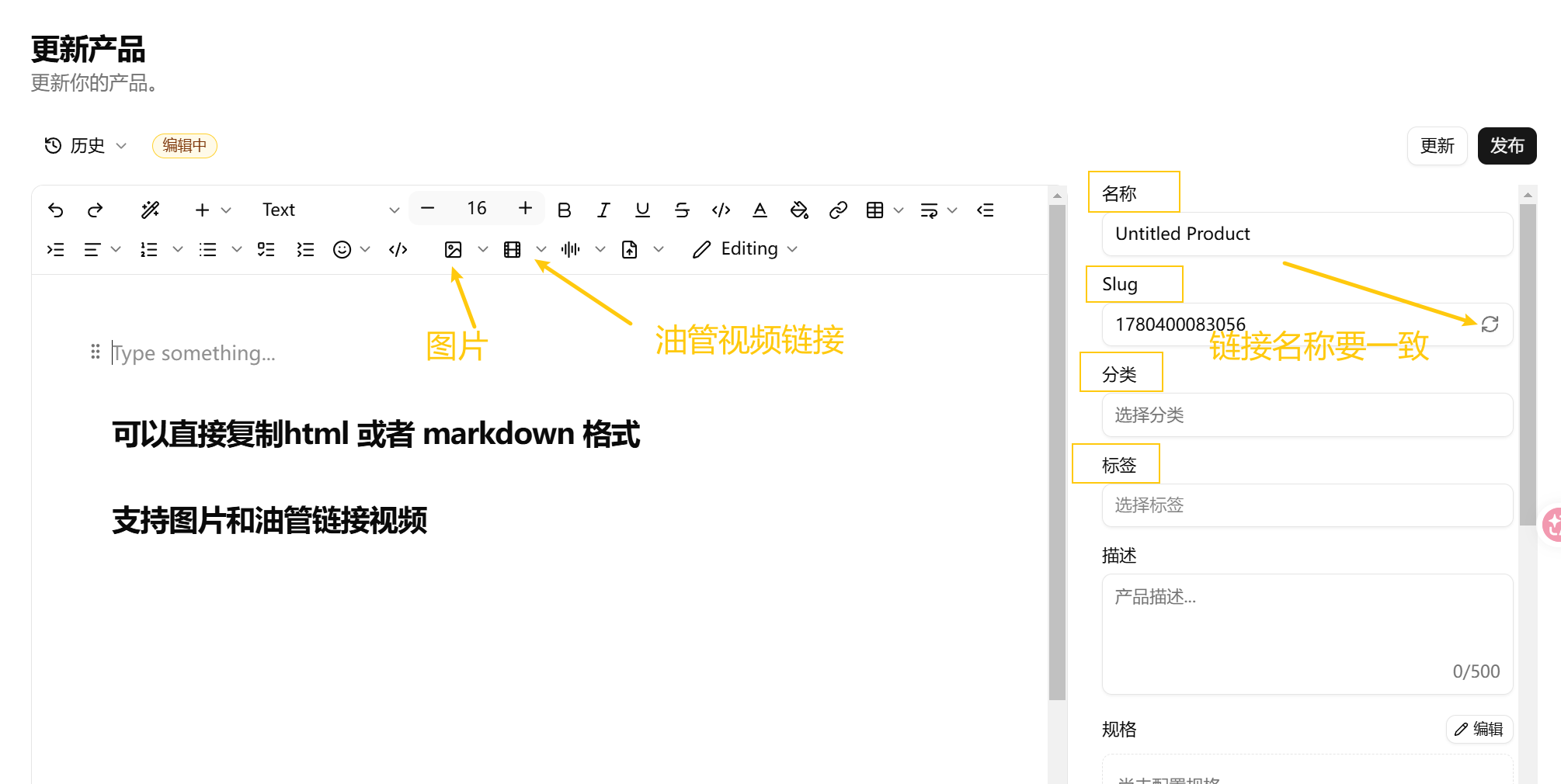Screen dimensions: 1561x784
Task: Toggle bold formatting
Action: [565, 210]
